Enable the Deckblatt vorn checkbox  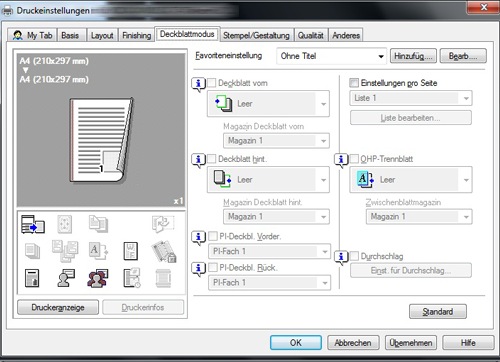click(x=211, y=83)
